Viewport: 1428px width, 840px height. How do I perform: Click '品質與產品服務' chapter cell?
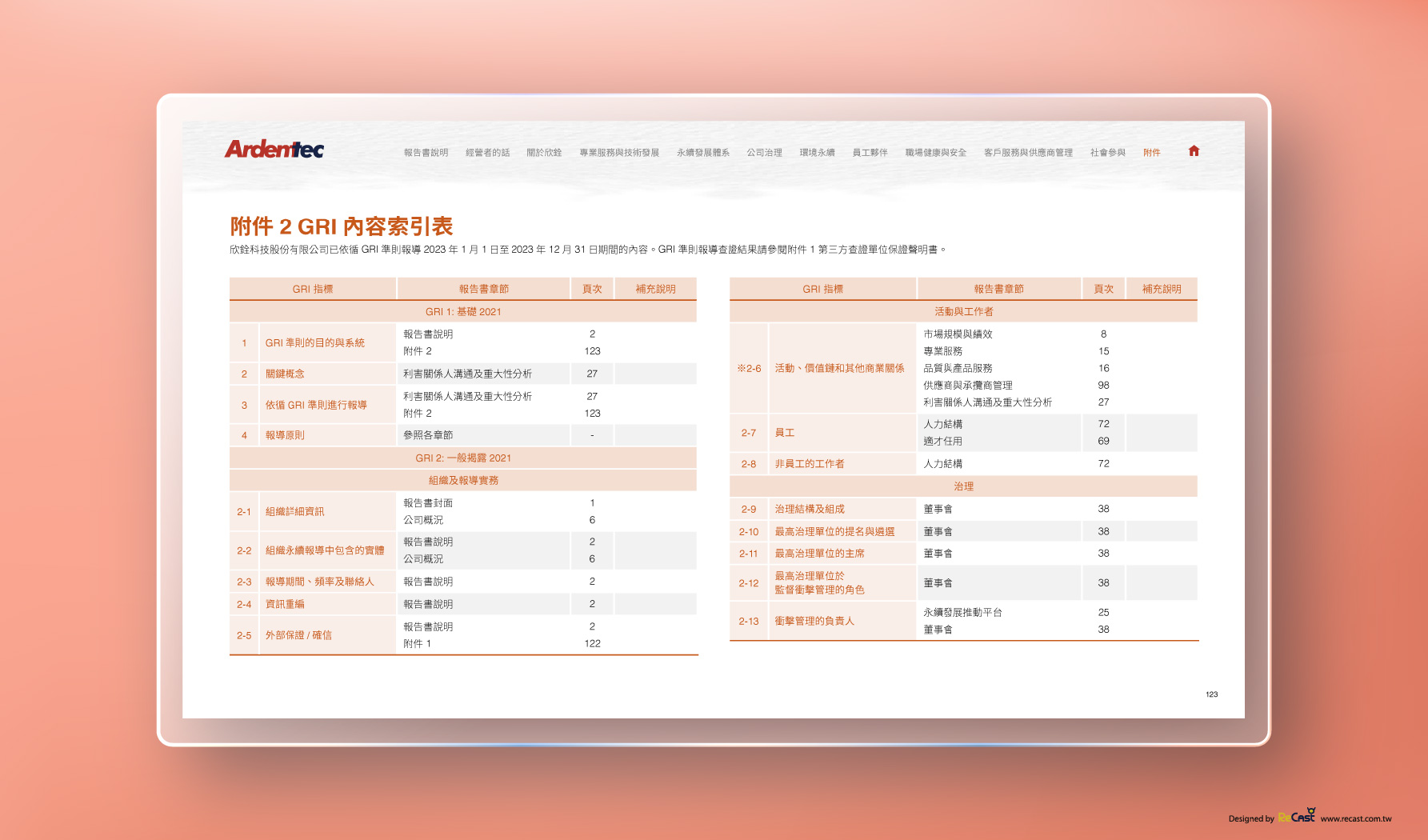point(958,368)
